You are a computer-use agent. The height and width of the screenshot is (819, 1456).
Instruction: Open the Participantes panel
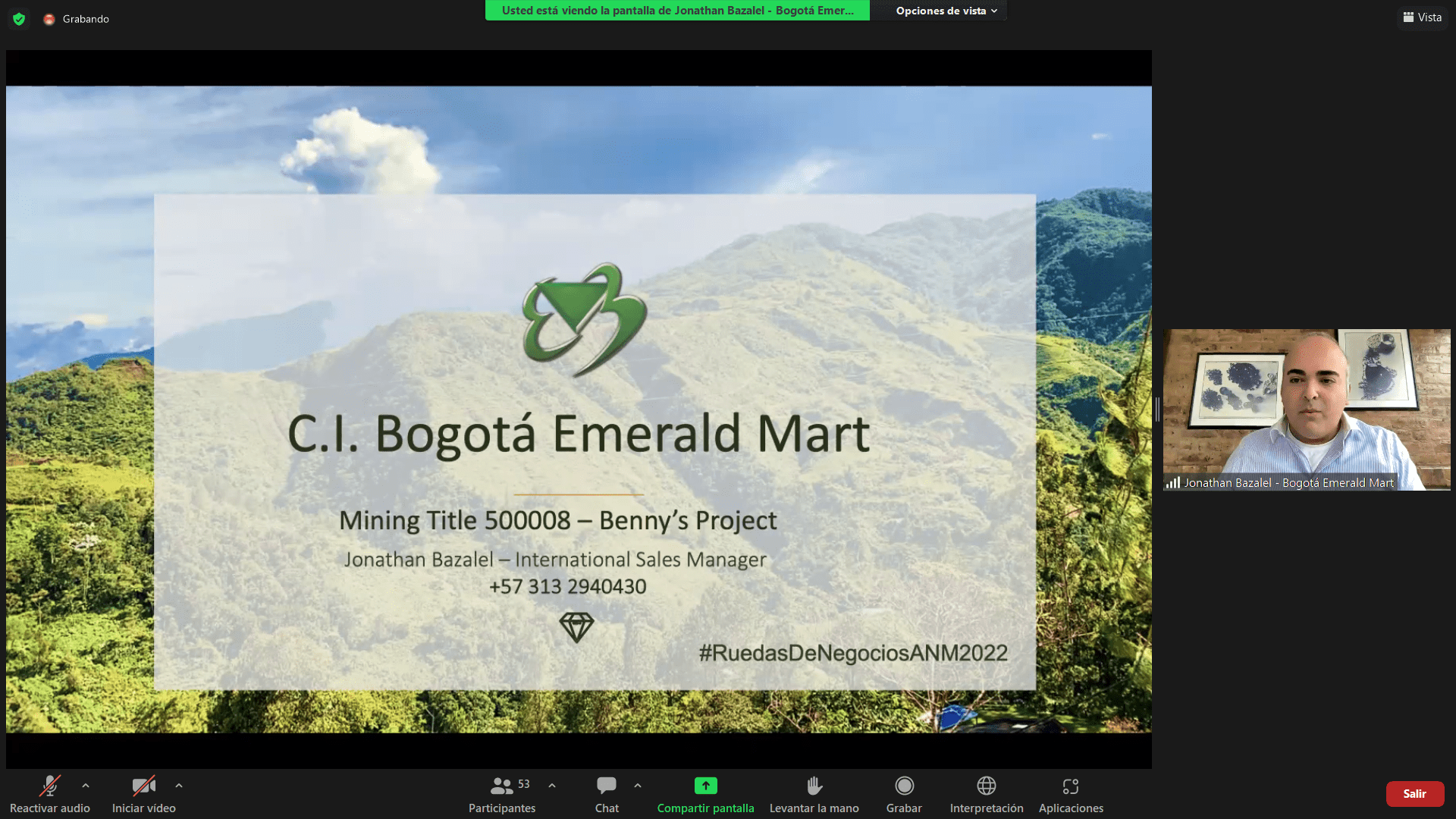[502, 794]
